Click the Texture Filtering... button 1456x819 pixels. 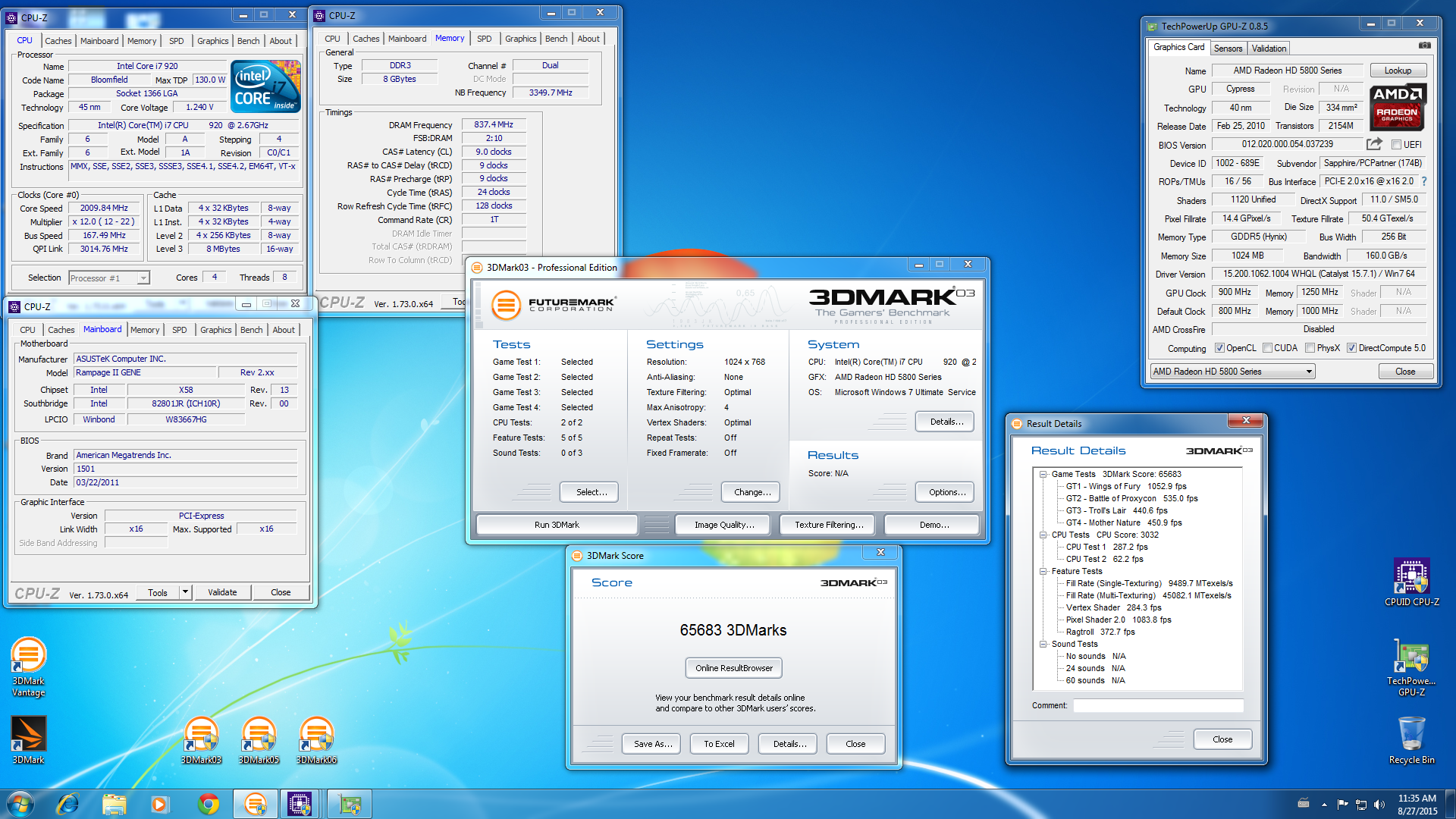tap(829, 525)
